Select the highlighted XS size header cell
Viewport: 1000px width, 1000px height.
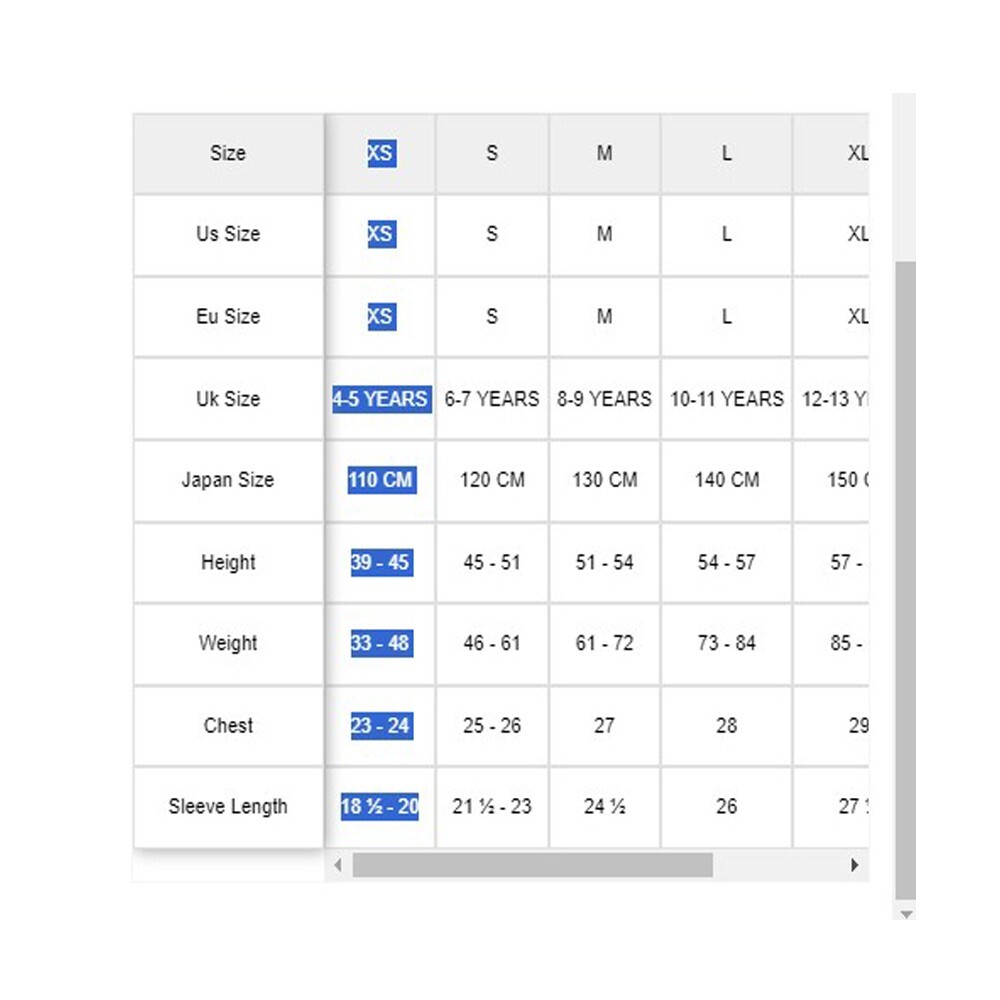(x=381, y=154)
